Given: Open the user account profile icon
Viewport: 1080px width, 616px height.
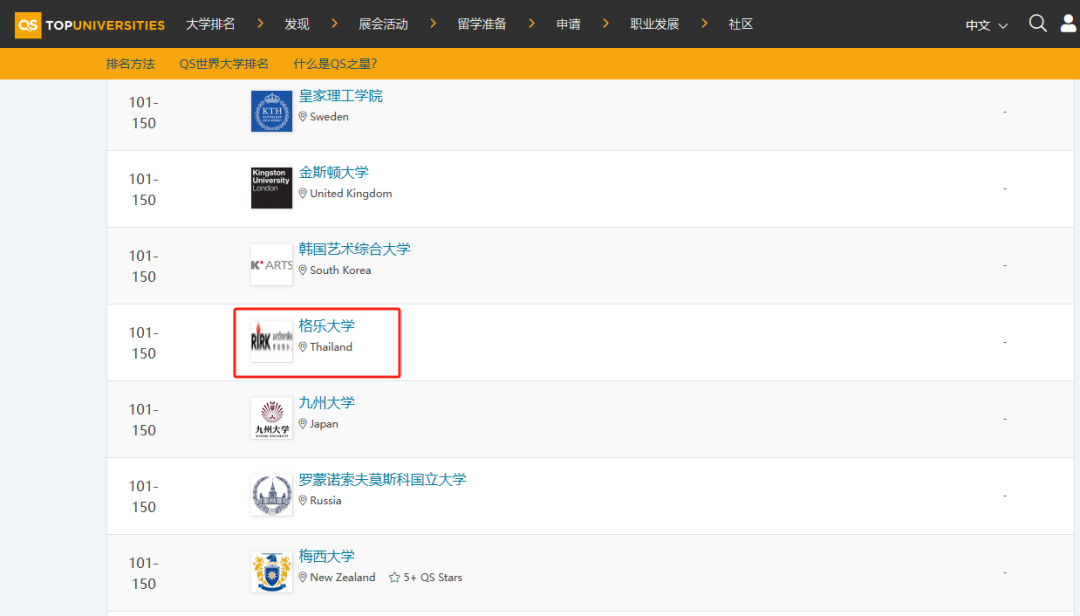Looking at the screenshot, I should point(1069,24).
